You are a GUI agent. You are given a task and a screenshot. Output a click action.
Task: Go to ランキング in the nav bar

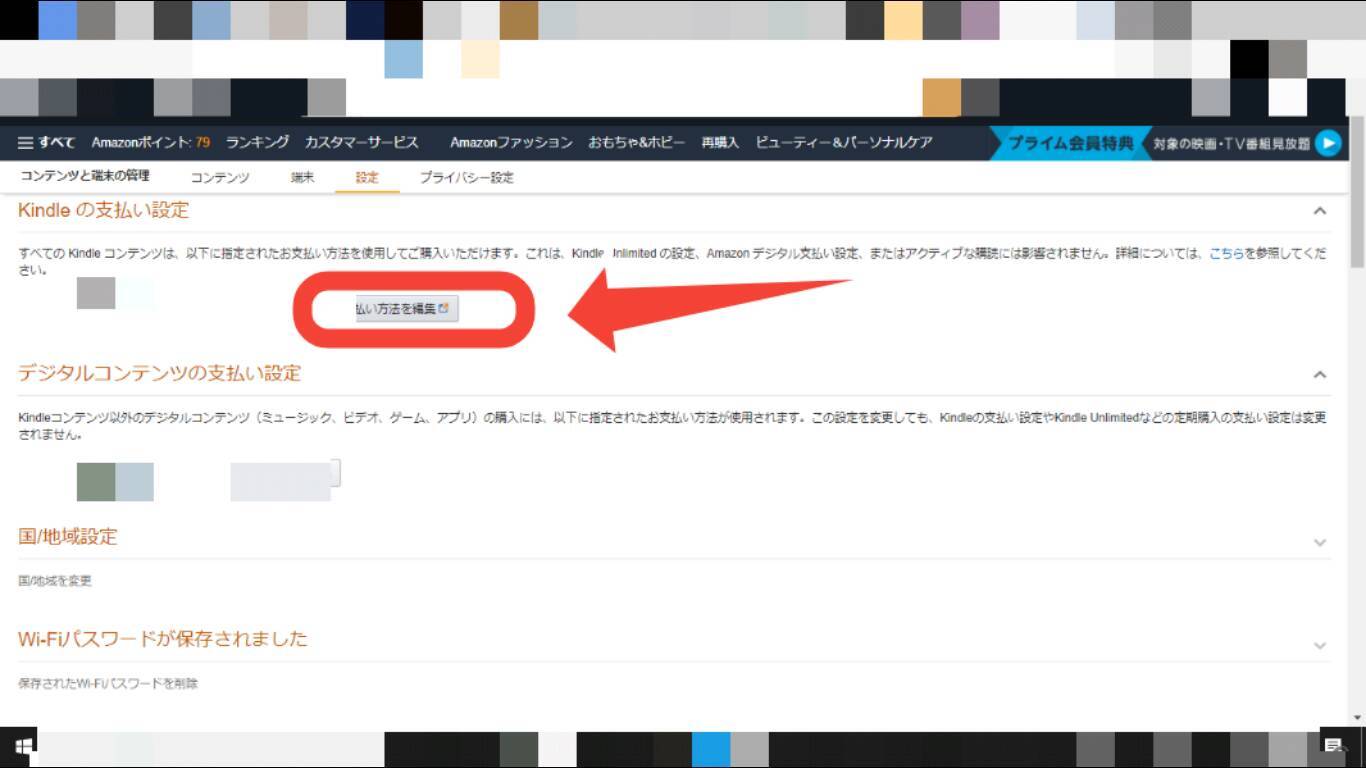[257, 143]
